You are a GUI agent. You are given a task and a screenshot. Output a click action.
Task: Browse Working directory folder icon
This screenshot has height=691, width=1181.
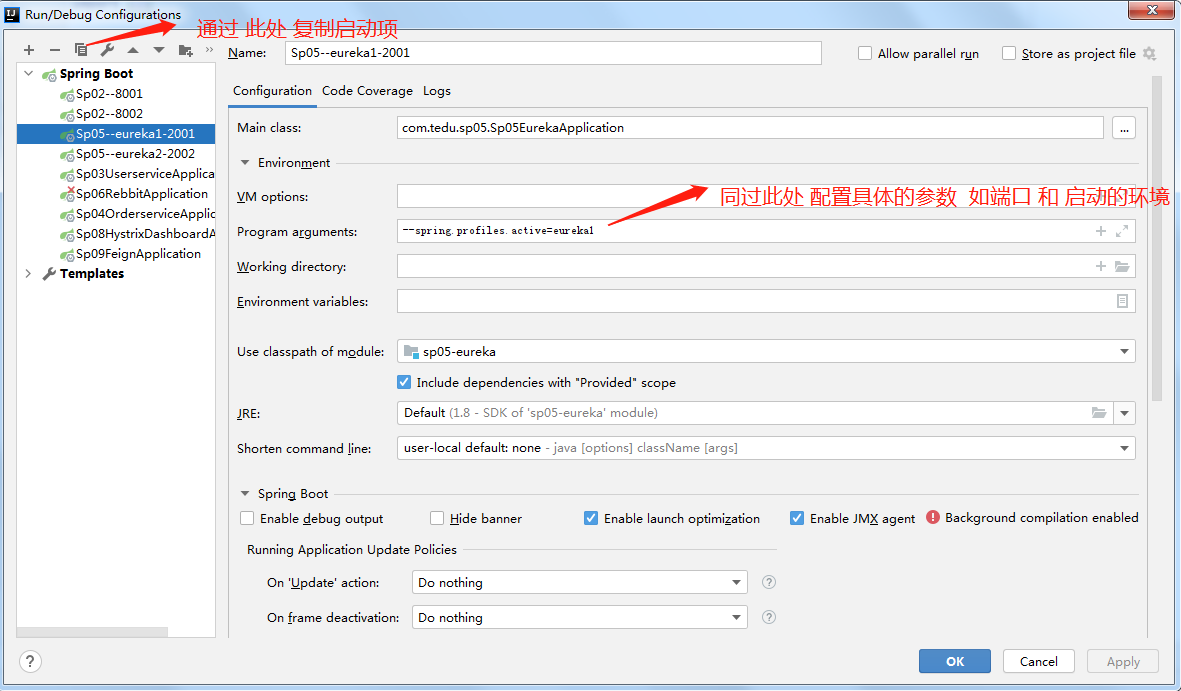(1121, 266)
